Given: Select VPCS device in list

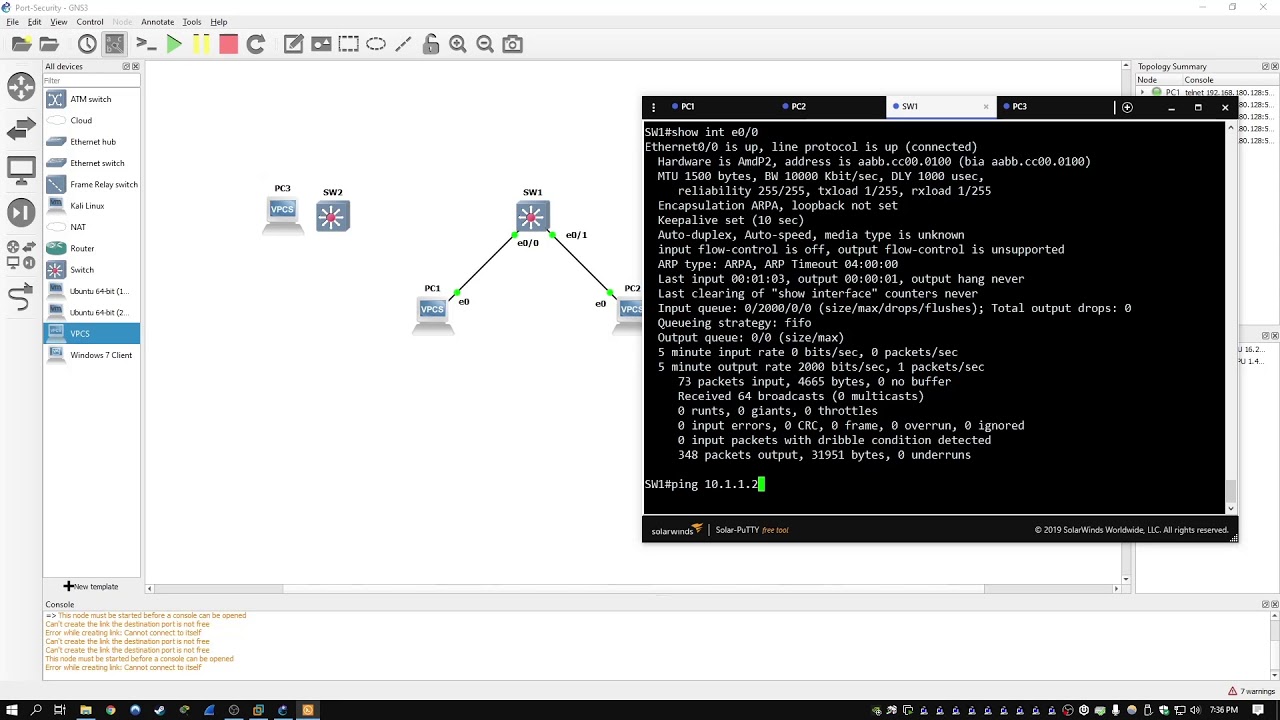Looking at the screenshot, I should (x=91, y=333).
